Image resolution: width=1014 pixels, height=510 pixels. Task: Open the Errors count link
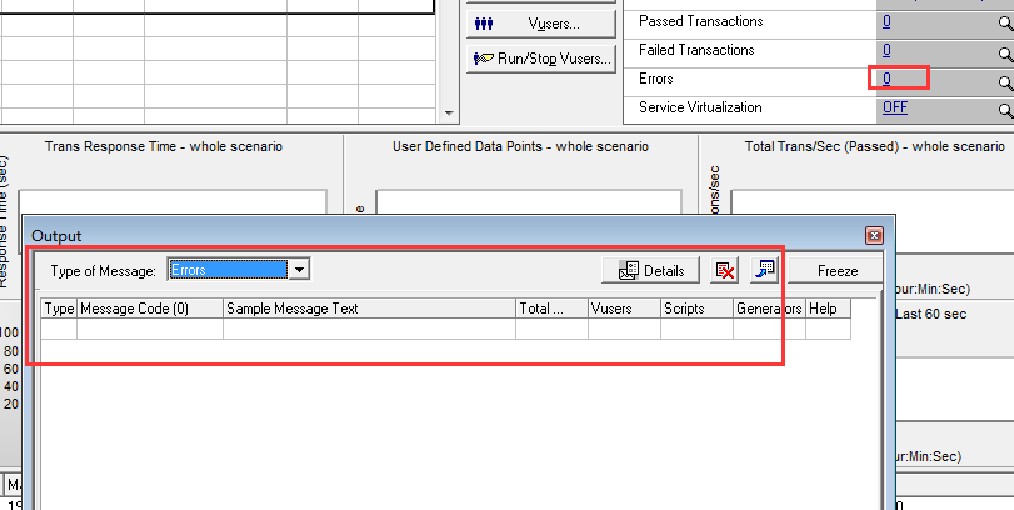click(887, 78)
